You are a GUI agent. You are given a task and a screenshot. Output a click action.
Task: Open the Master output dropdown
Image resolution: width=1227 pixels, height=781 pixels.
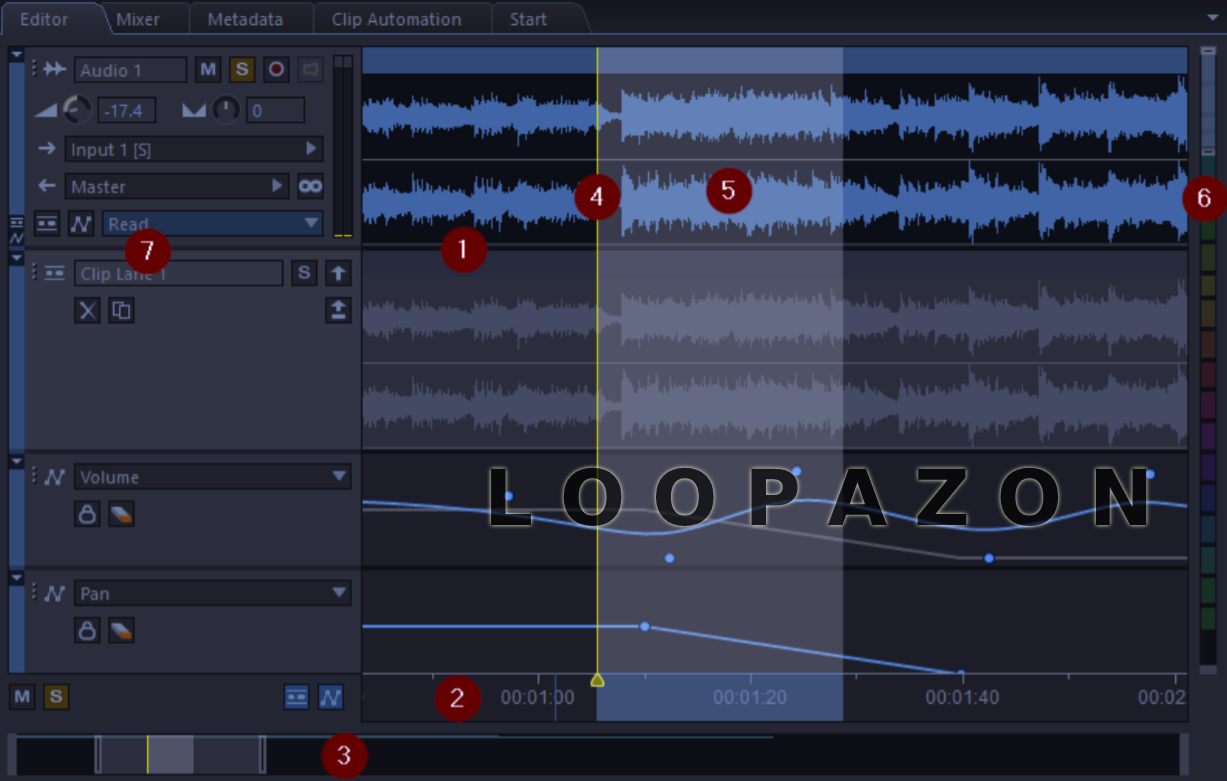[x=177, y=186]
